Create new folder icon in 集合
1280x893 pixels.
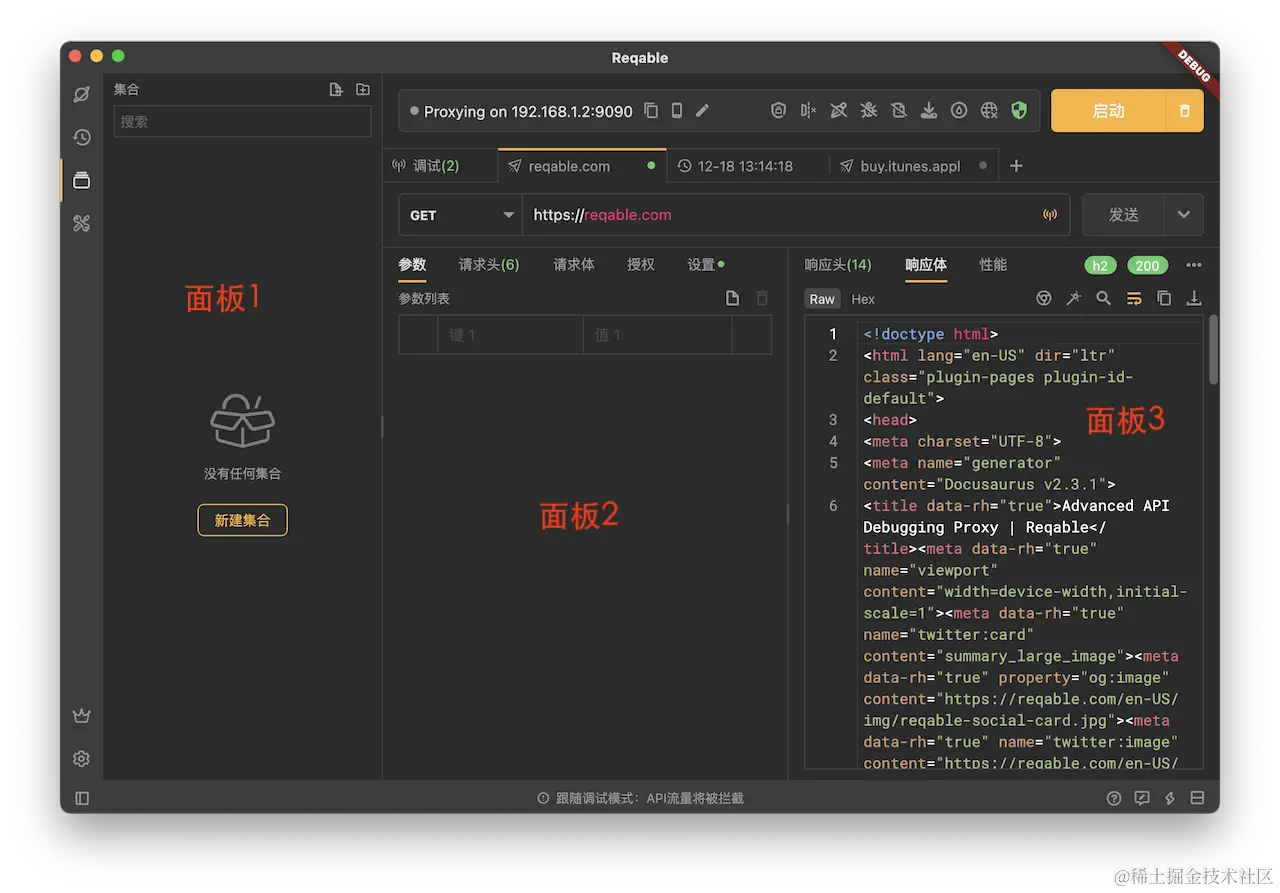363,89
